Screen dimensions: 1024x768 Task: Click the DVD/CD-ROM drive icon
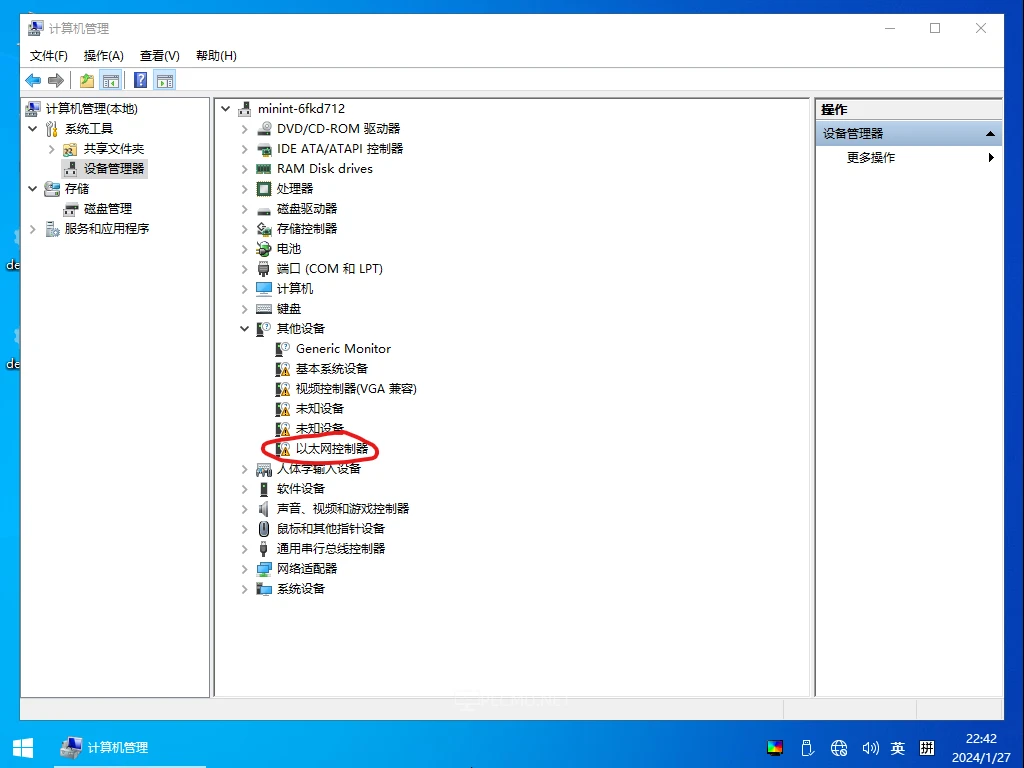click(264, 129)
